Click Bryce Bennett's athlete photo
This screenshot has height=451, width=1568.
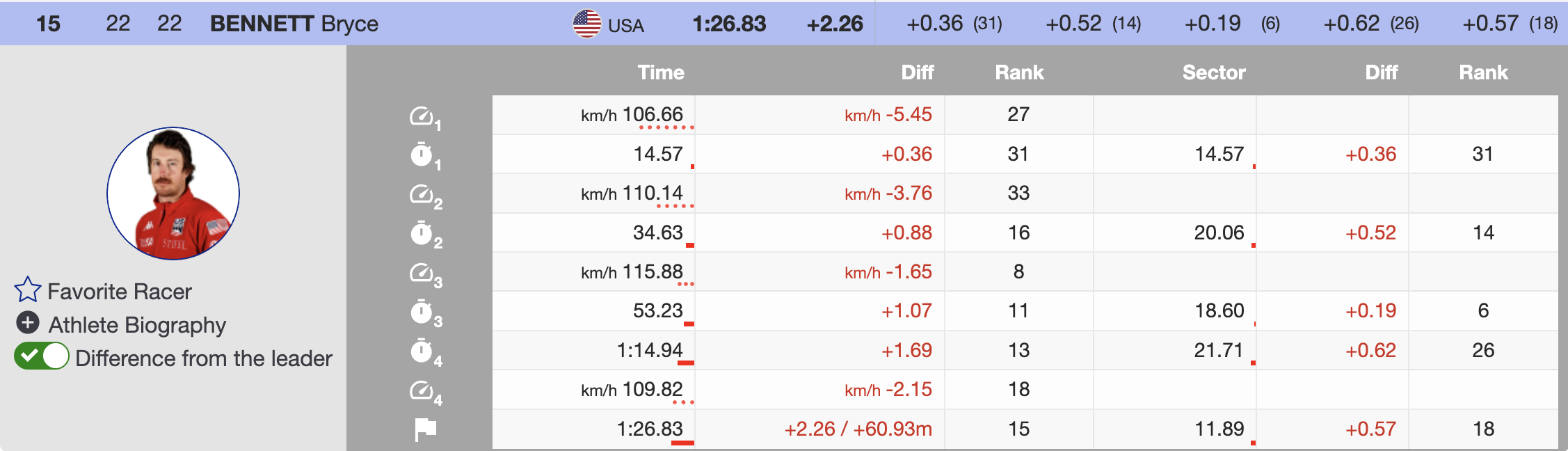tap(173, 193)
